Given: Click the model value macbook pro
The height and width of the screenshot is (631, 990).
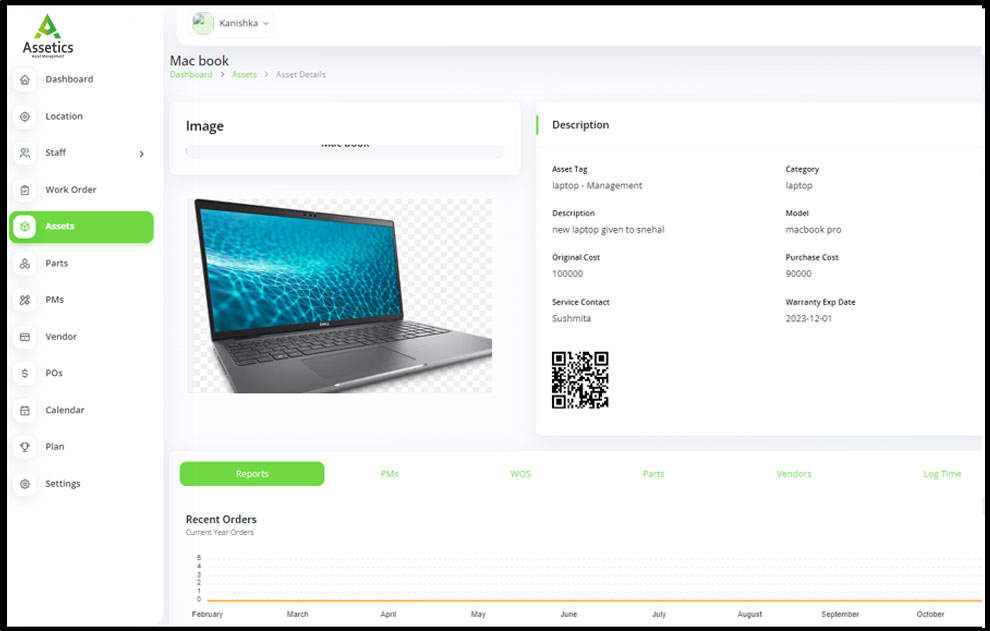Looking at the screenshot, I should coord(813,230).
